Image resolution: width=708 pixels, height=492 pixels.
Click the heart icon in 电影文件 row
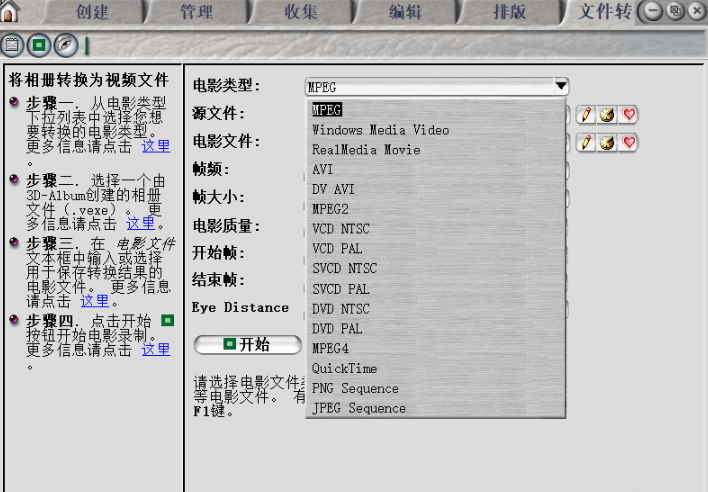click(629, 143)
